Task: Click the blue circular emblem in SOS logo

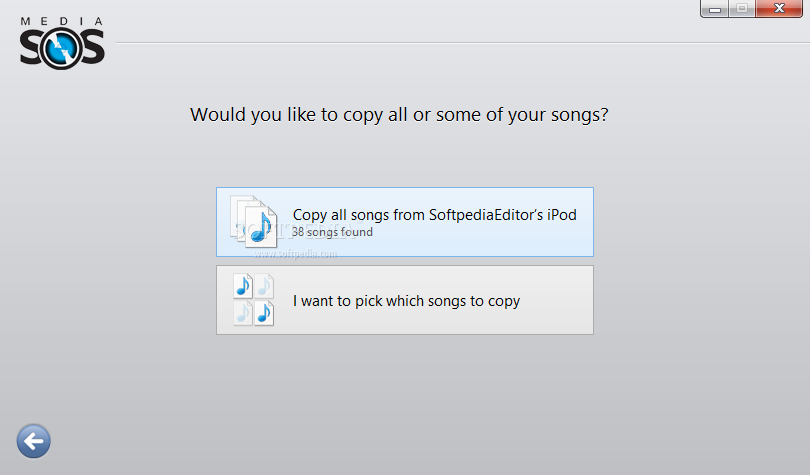Action: coord(61,49)
